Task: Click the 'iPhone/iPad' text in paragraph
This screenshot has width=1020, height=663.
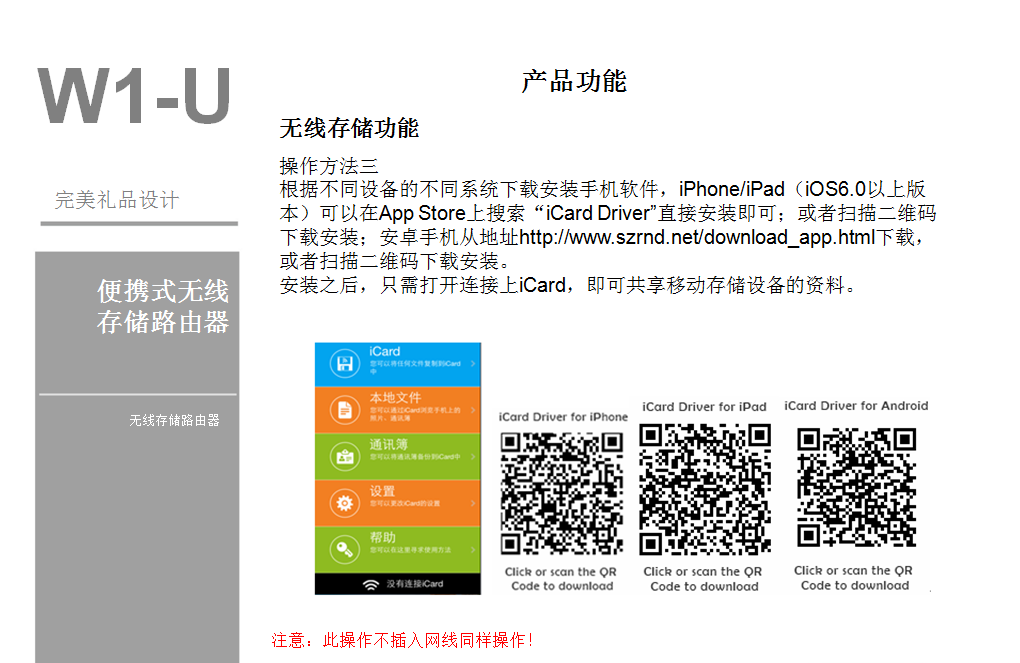Action: point(732,189)
